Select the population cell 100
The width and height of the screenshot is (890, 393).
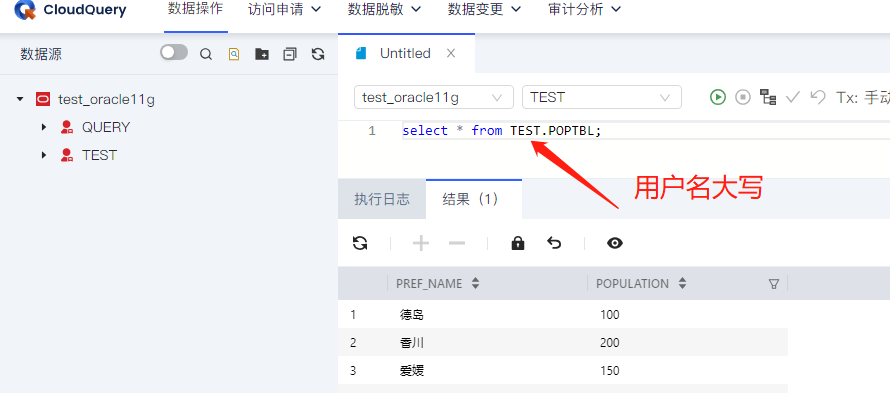[610, 315]
